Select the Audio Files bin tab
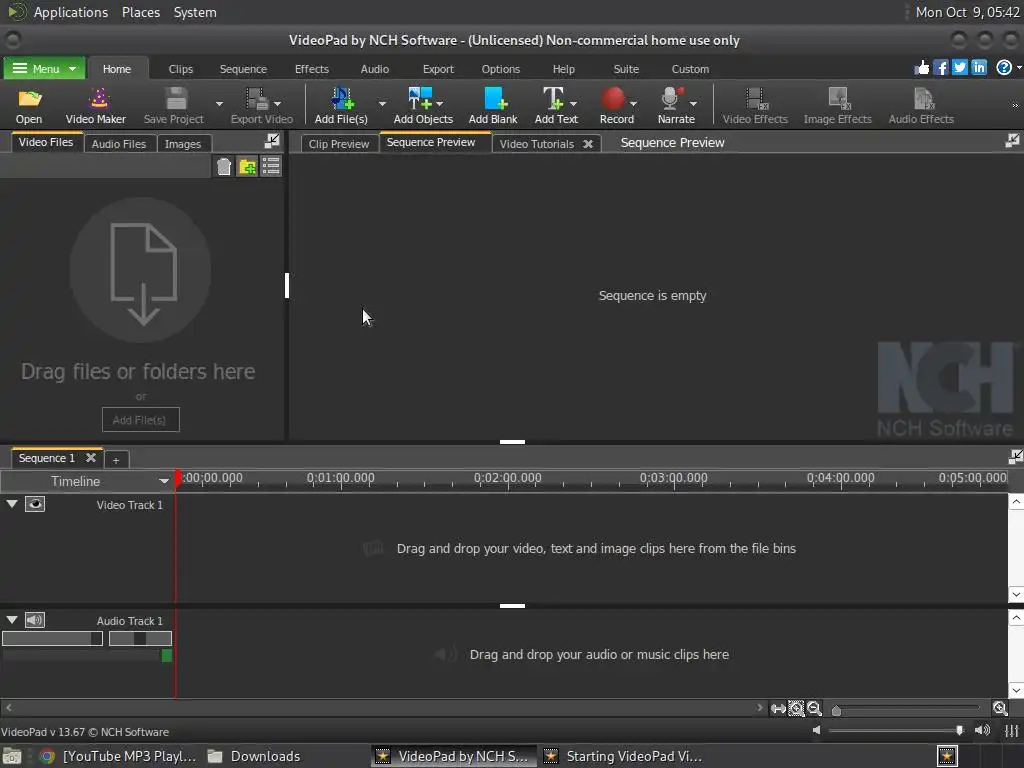This screenshot has width=1024, height=768. tap(119, 144)
